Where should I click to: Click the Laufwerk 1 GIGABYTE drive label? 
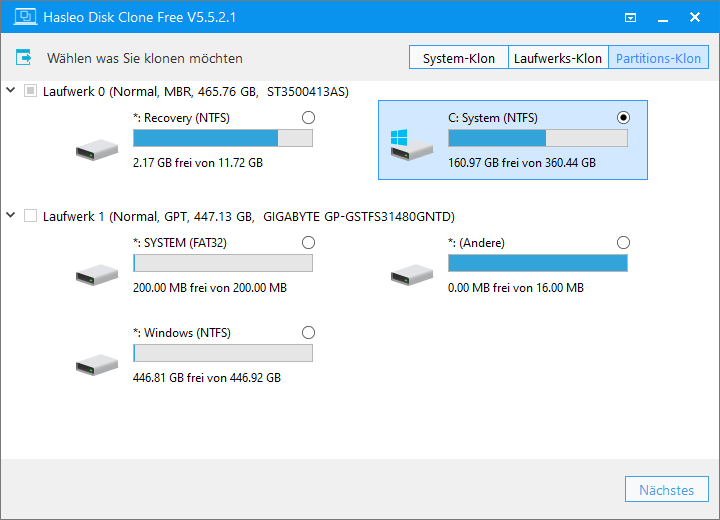point(248,216)
